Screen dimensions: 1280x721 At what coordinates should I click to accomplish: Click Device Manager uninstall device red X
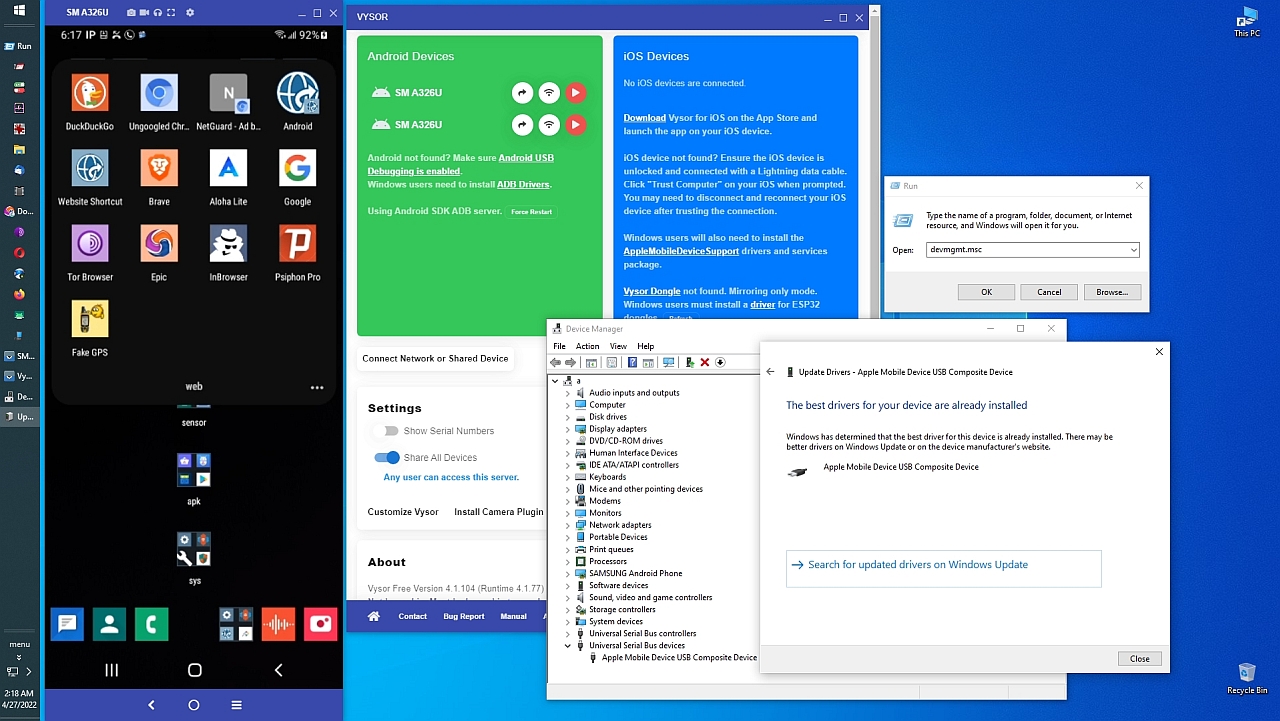pos(705,362)
